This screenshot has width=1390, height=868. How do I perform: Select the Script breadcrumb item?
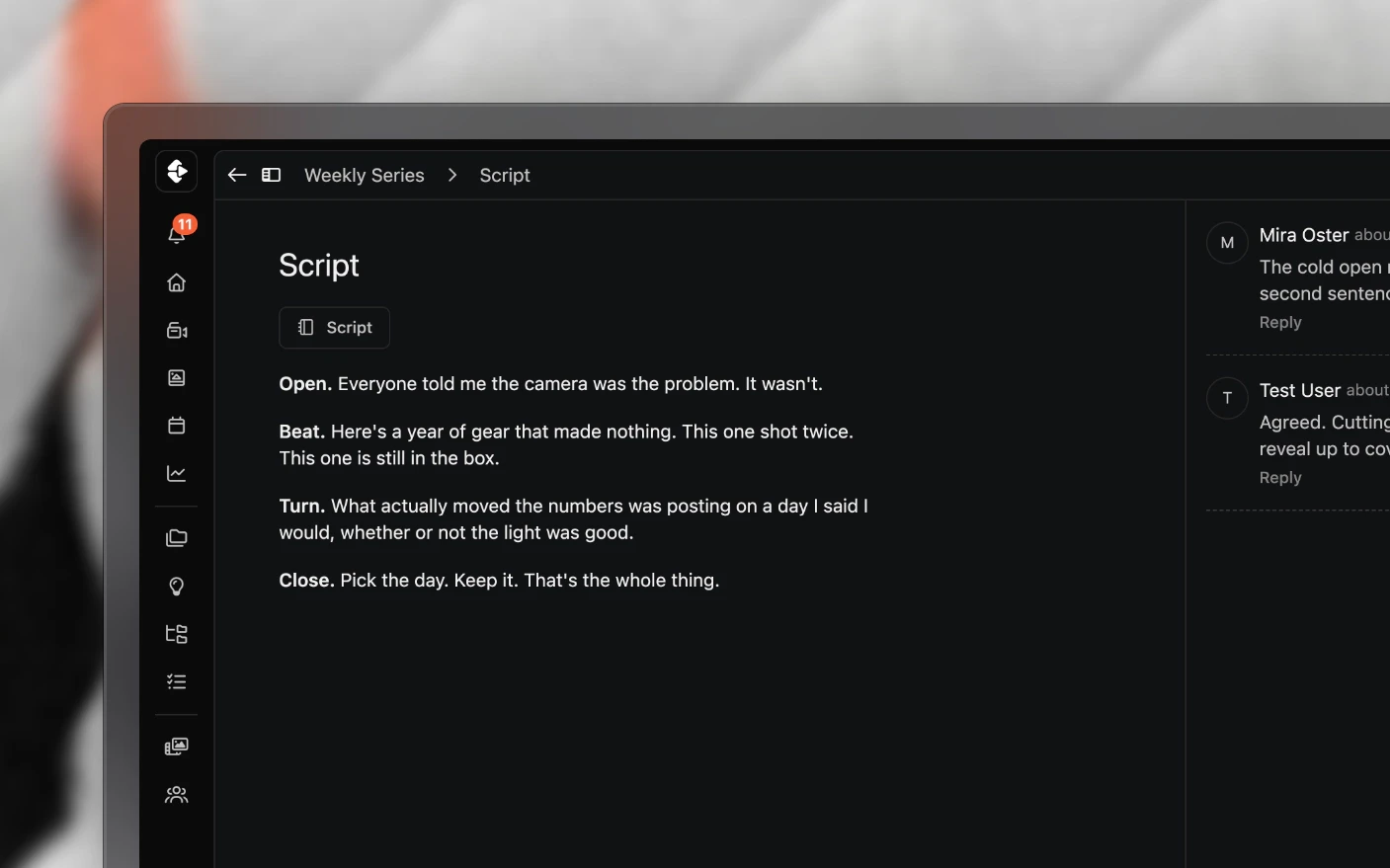pyautogui.click(x=505, y=175)
